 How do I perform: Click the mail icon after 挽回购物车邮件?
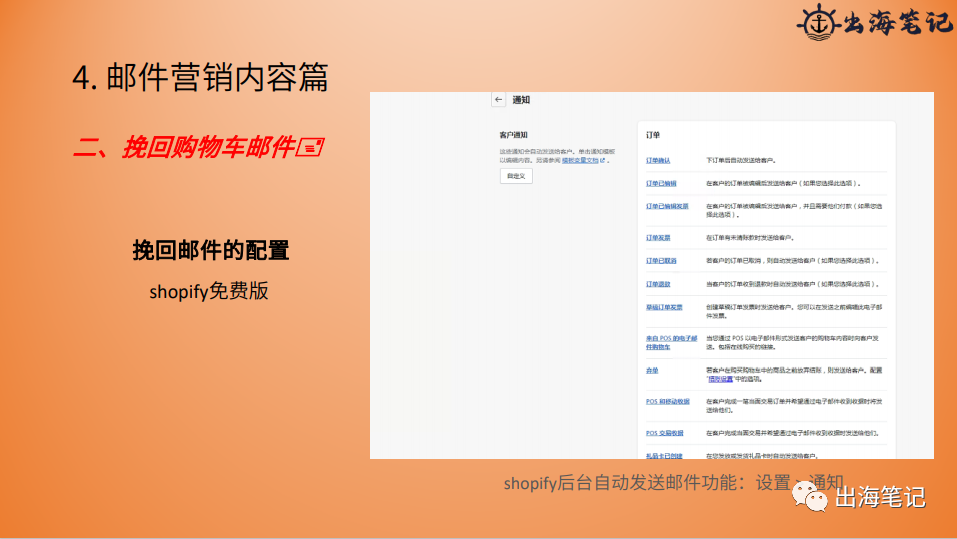[x=310, y=147]
